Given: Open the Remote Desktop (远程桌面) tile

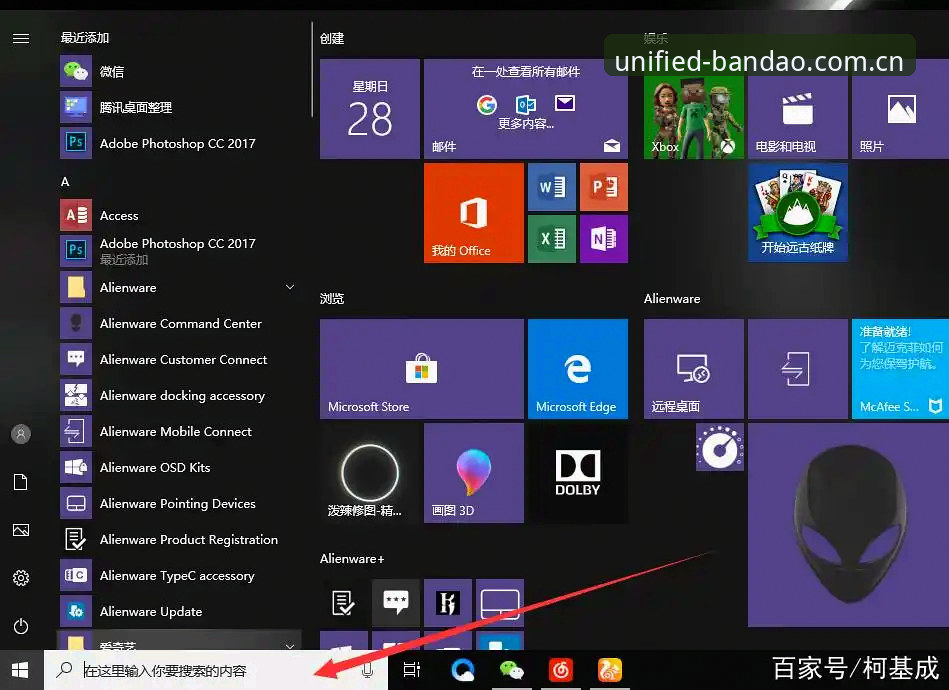Looking at the screenshot, I should (694, 369).
